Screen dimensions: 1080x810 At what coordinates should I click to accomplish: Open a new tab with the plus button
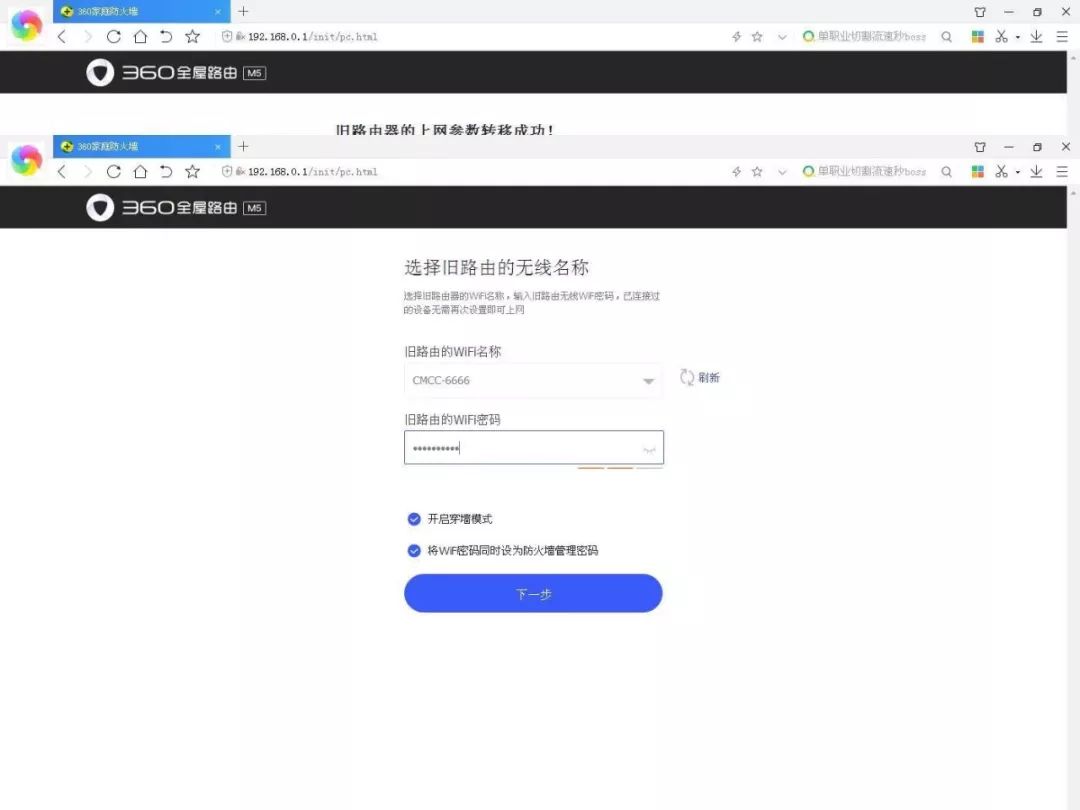pos(243,146)
